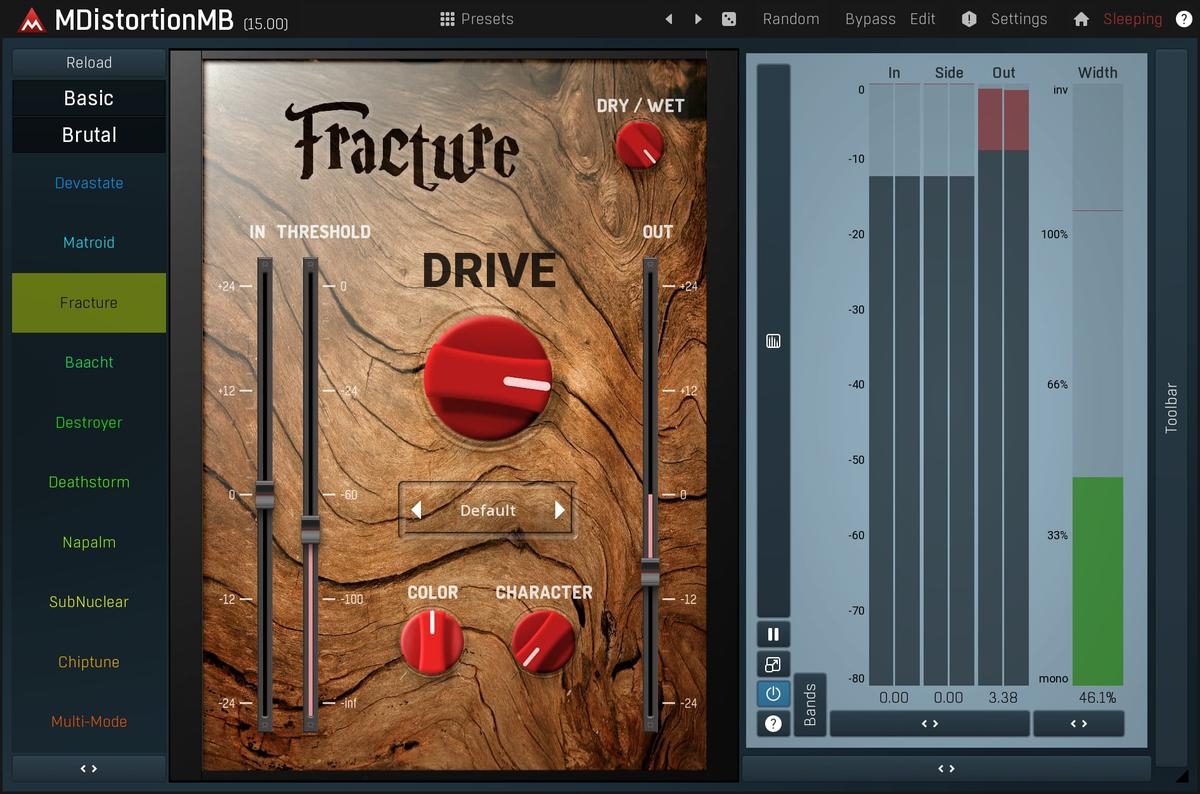The image size is (1200, 794).
Task: Click the previous preset arrow in top bar
Action: pyautogui.click(x=669, y=19)
